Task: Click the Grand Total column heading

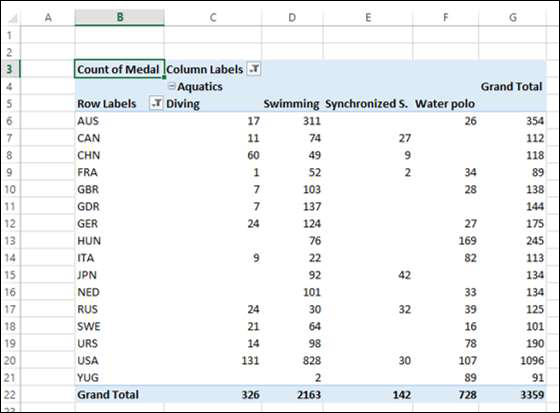Action: [511, 86]
